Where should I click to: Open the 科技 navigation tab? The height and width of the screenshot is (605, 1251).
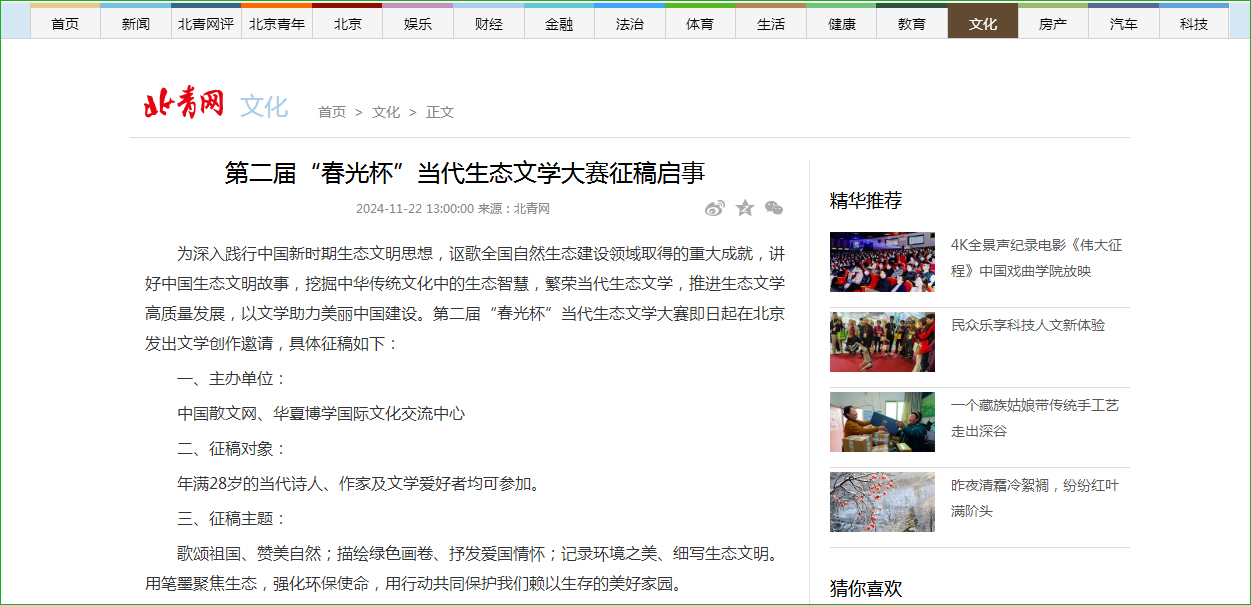pyautogui.click(x=1194, y=22)
